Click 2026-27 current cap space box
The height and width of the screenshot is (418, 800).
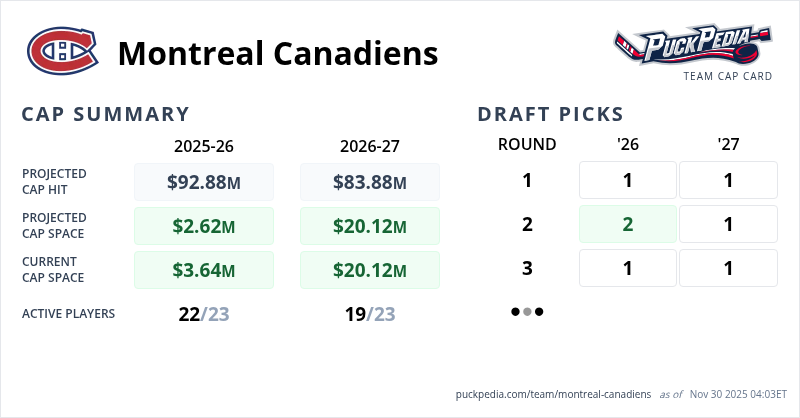click(370, 270)
